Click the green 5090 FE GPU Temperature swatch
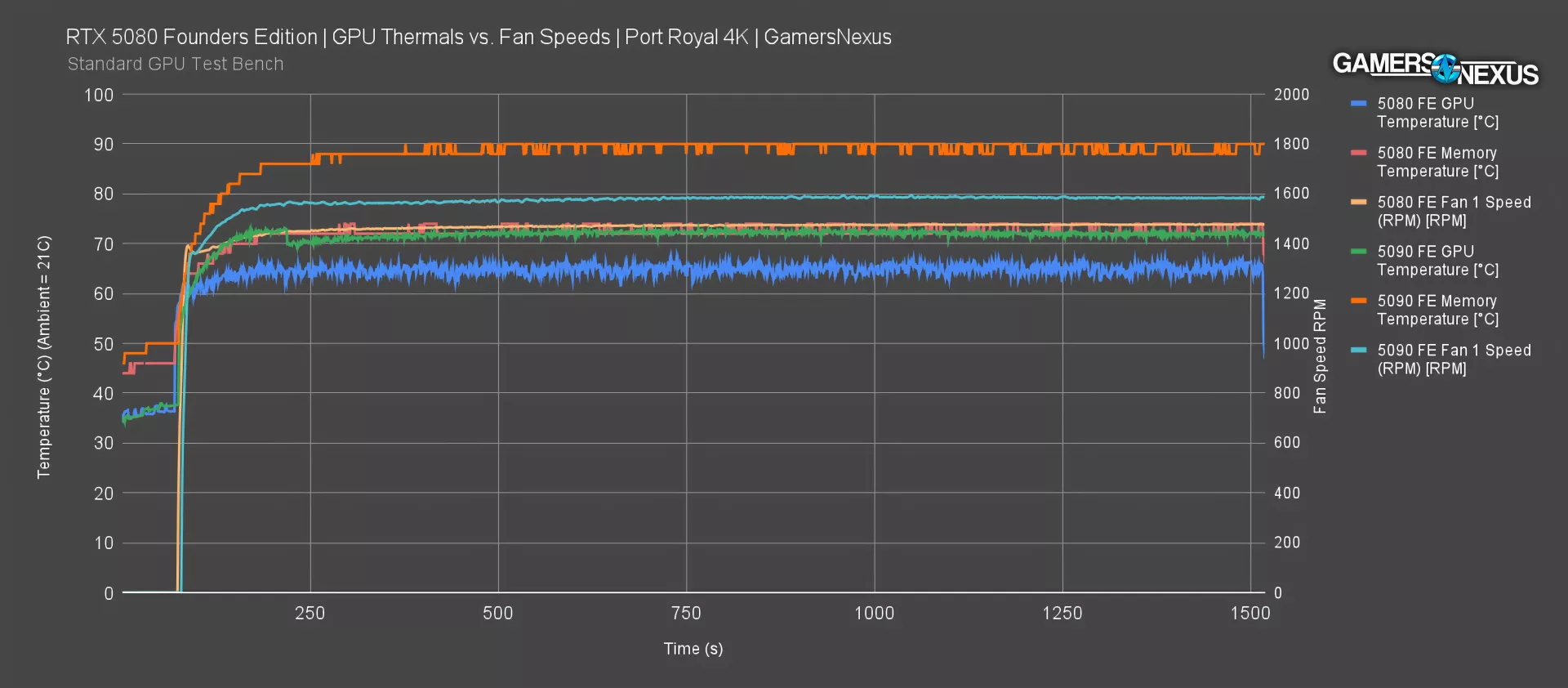The image size is (1568, 688). (1359, 252)
